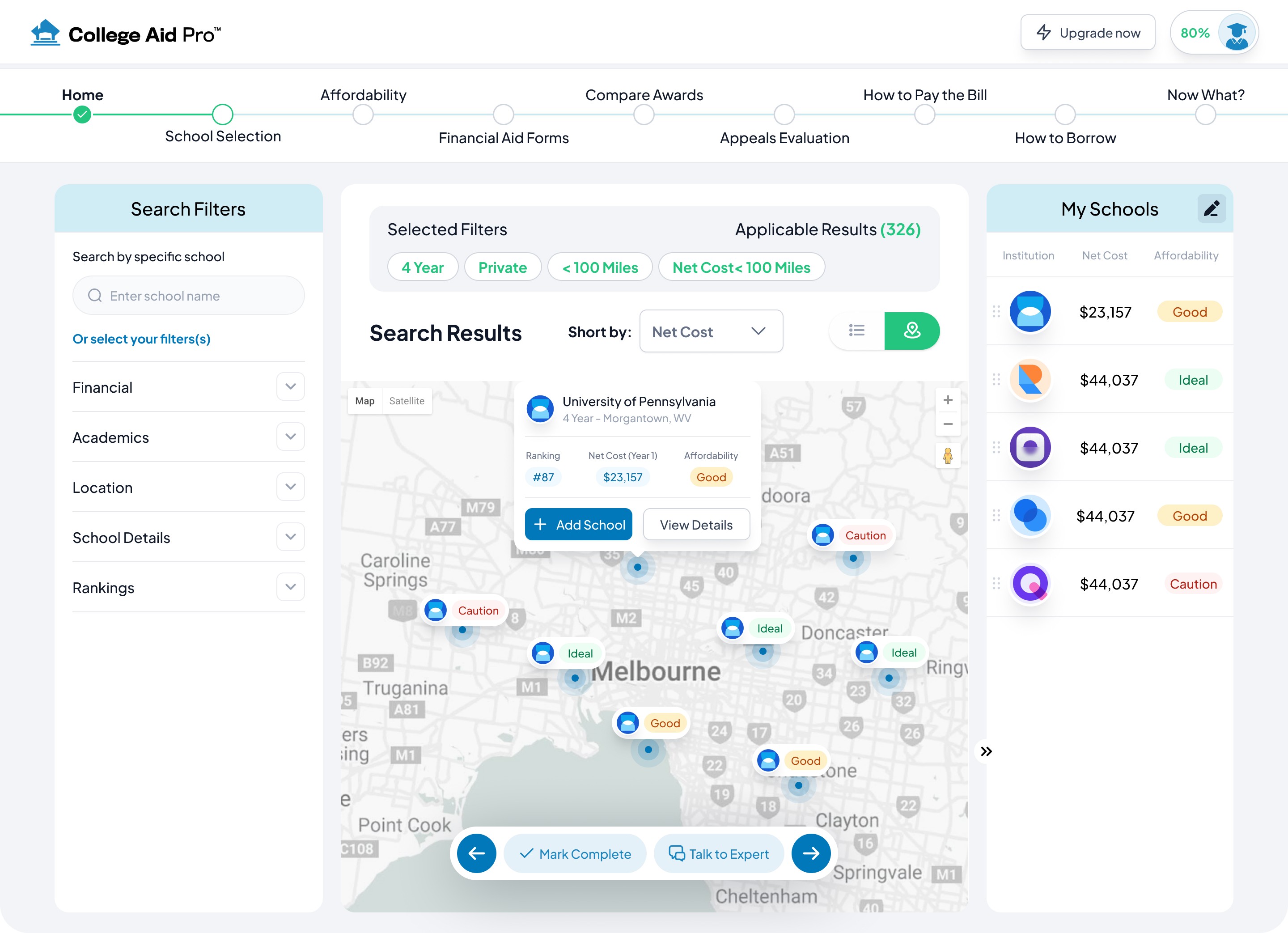Click University of Pennsylvania popup logo
This screenshot has width=1288, height=933.
540,409
